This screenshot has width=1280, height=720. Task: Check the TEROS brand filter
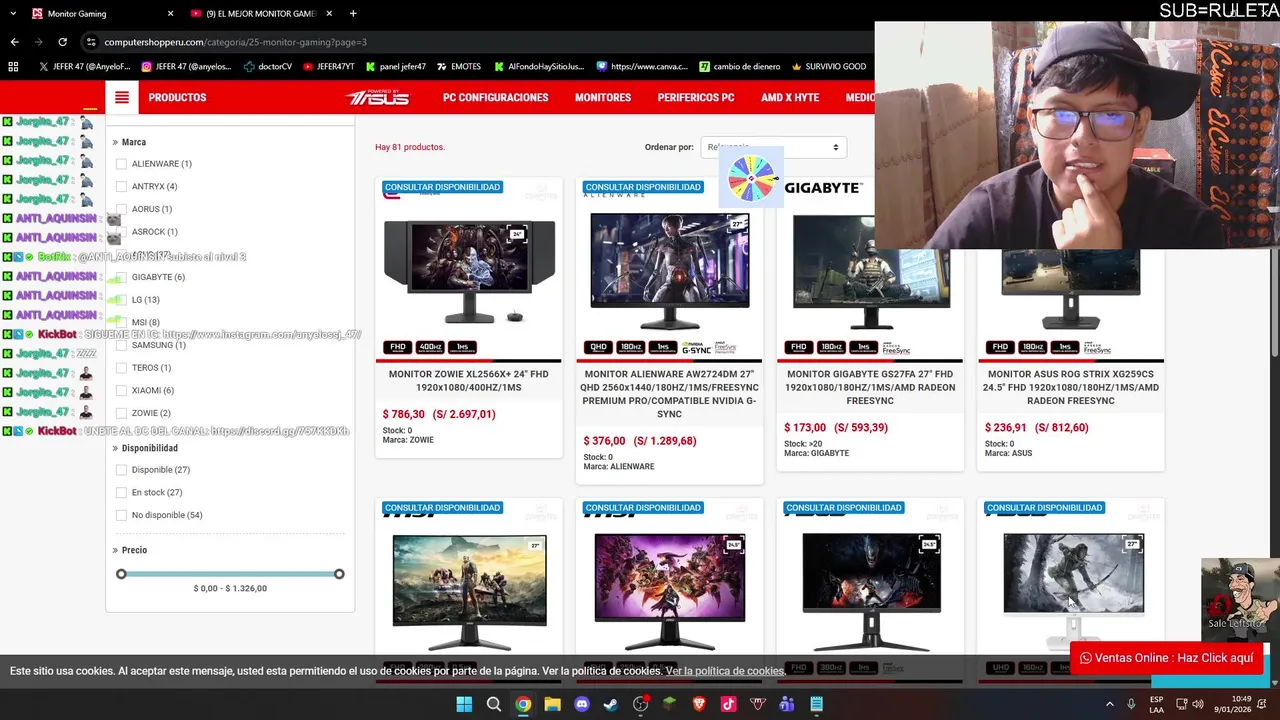tap(121, 368)
